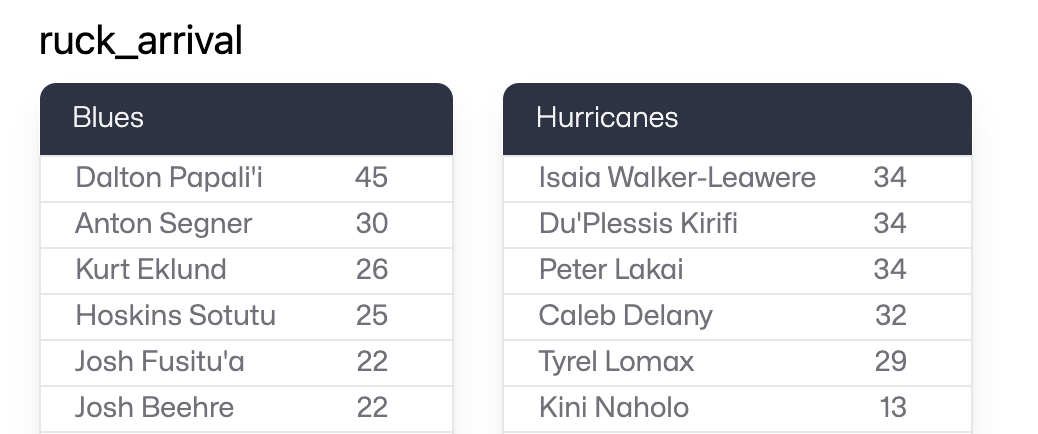This screenshot has height=434, width=1038.
Task: Click Kini Naholo's value of 13
Action: tap(892, 408)
